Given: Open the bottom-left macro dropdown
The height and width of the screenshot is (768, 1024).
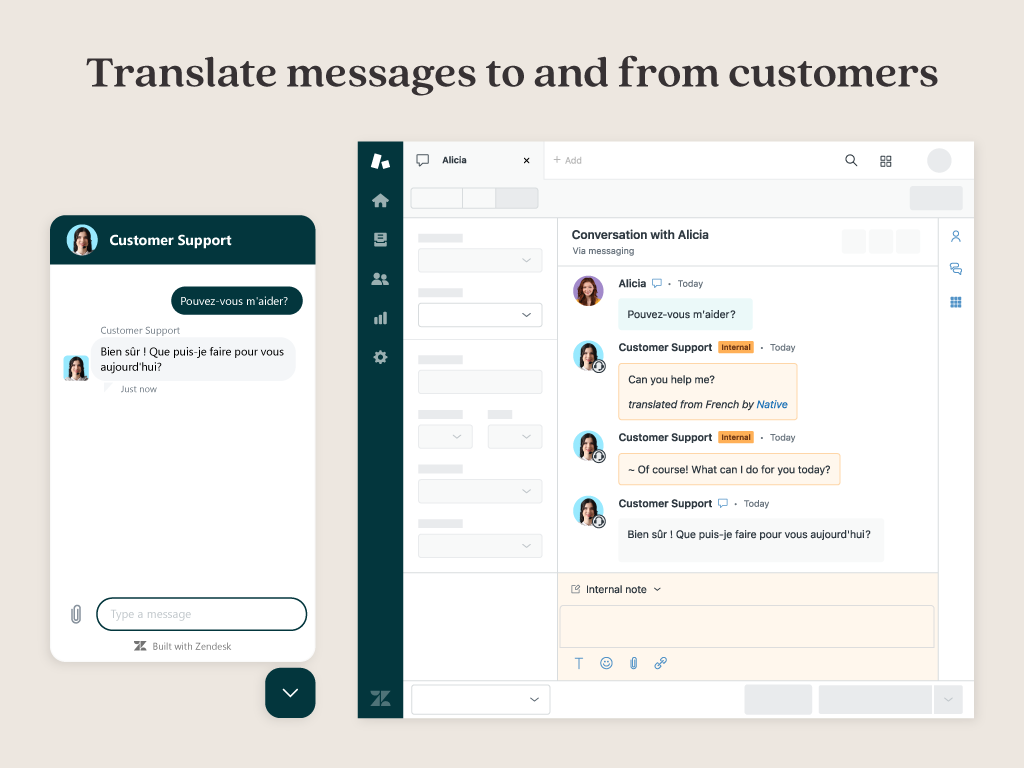Looking at the screenshot, I should [x=480, y=699].
